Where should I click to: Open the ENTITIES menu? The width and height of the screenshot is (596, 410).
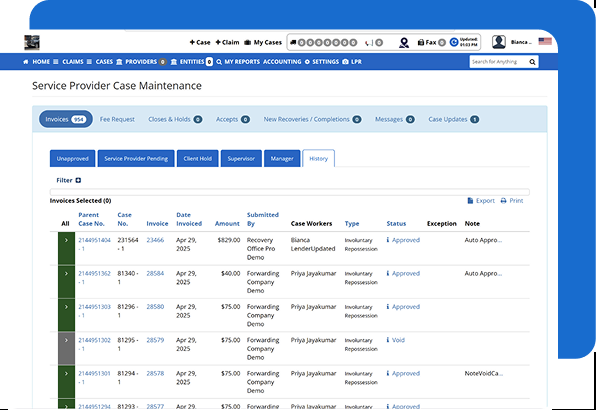(x=192, y=62)
